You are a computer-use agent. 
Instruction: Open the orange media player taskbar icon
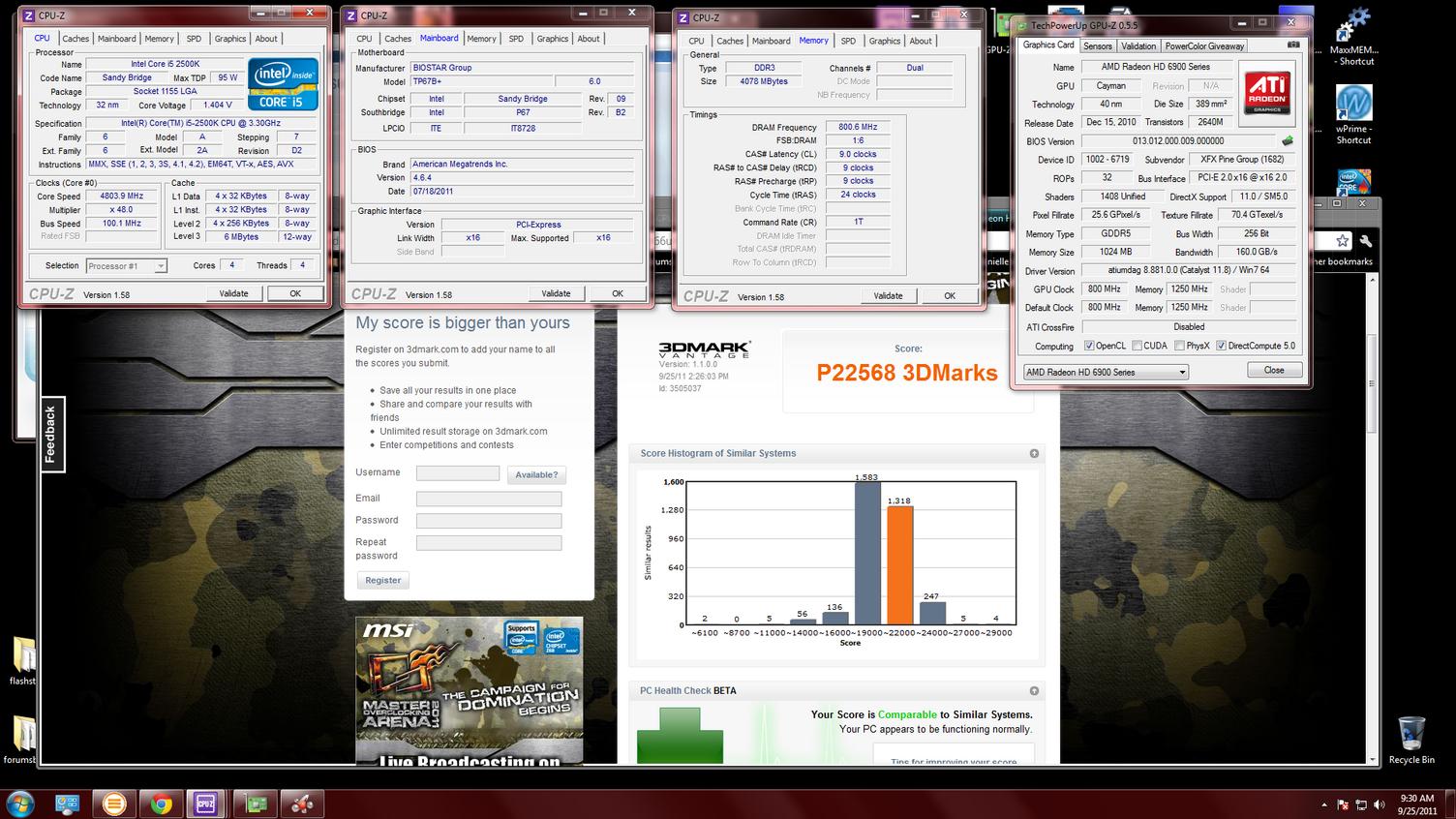114,804
